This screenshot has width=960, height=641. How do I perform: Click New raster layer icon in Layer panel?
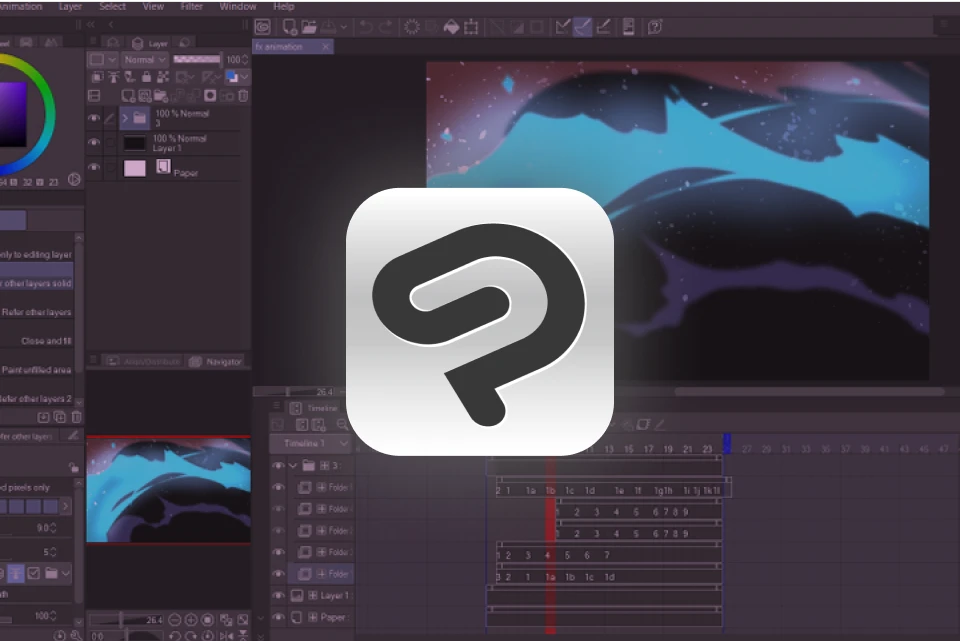128,96
